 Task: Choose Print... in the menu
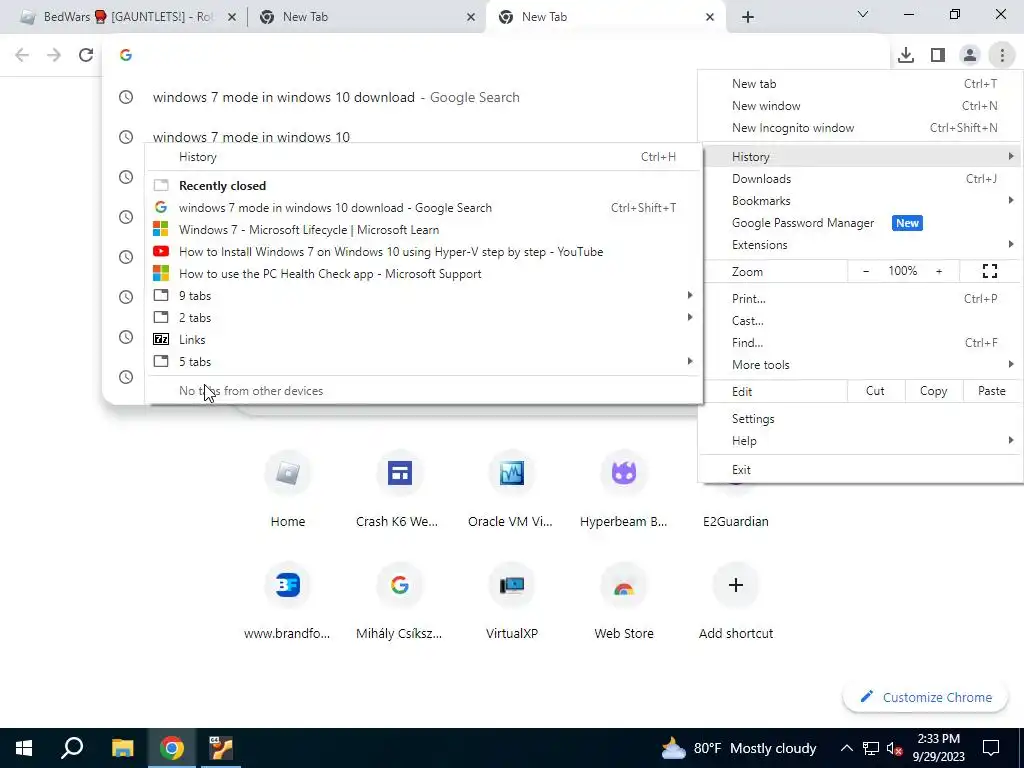click(861, 298)
